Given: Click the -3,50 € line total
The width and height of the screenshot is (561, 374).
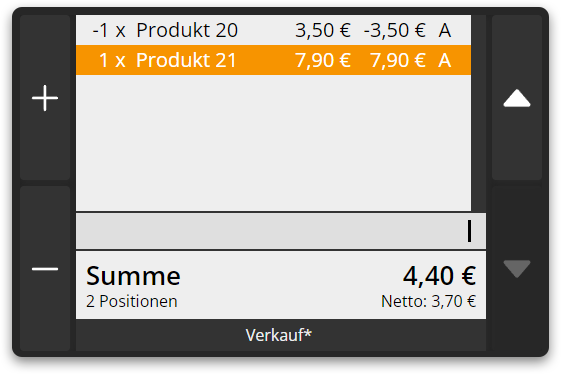Looking at the screenshot, I should 395,30.
